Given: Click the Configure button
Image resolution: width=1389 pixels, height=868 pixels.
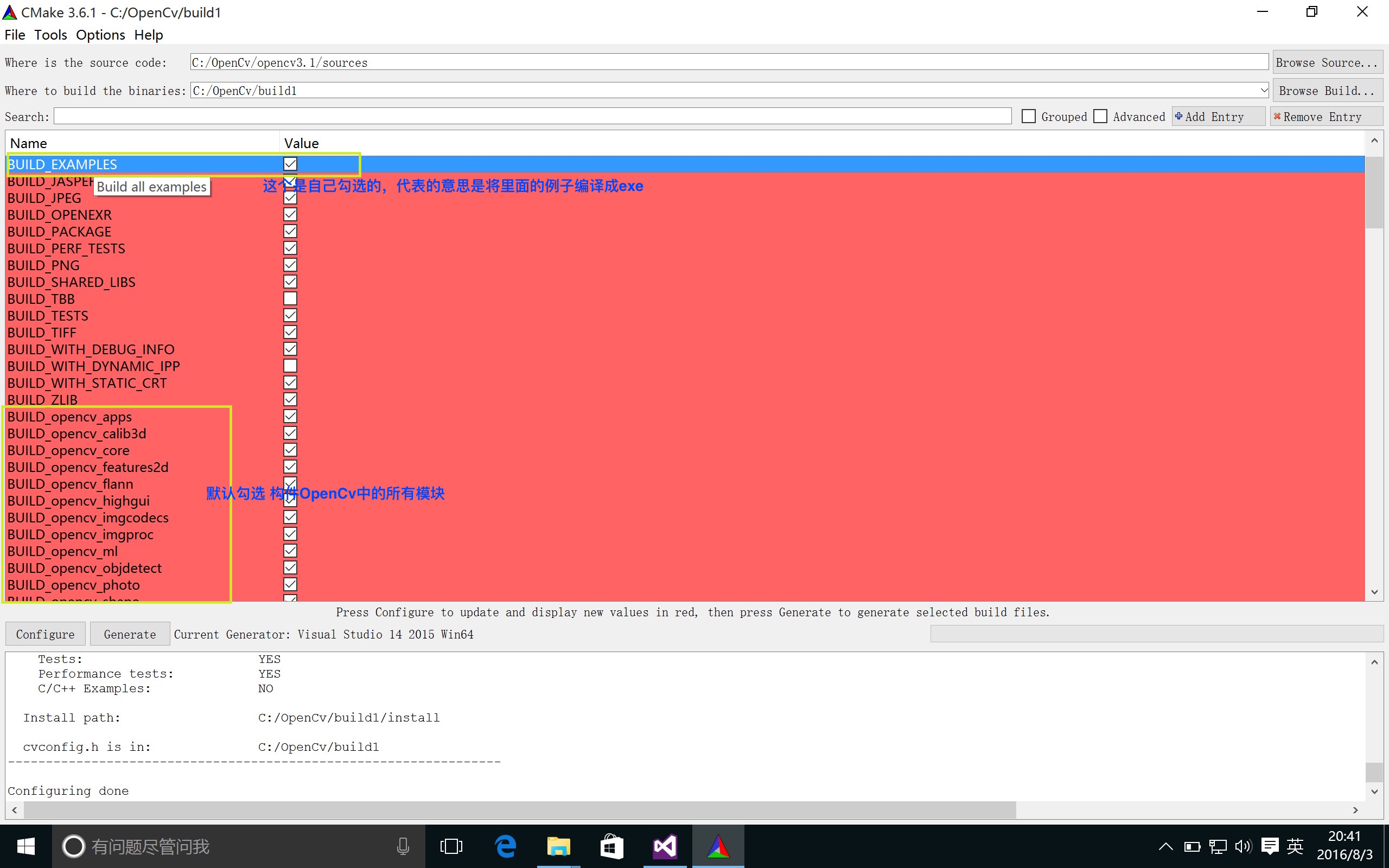Looking at the screenshot, I should [46, 634].
